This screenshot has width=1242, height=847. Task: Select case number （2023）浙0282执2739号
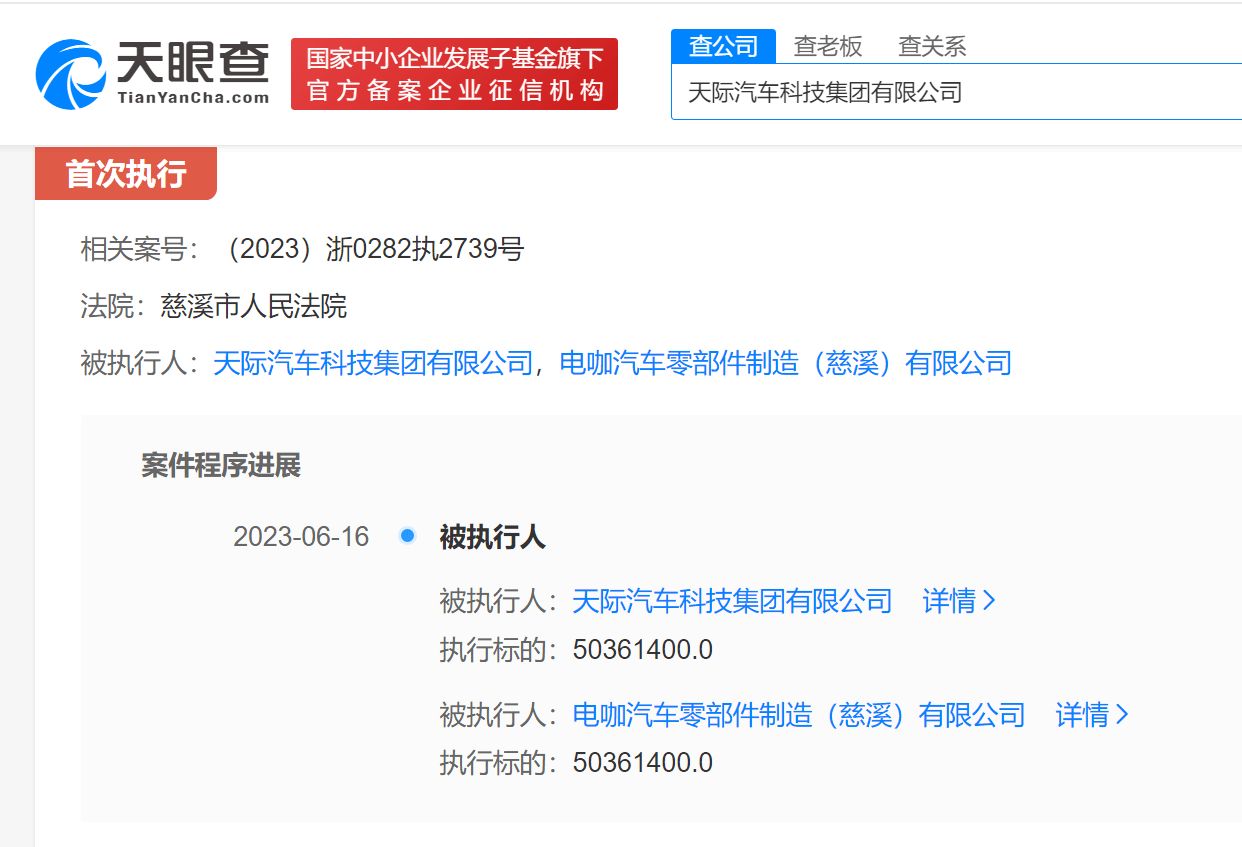tap(370, 249)
